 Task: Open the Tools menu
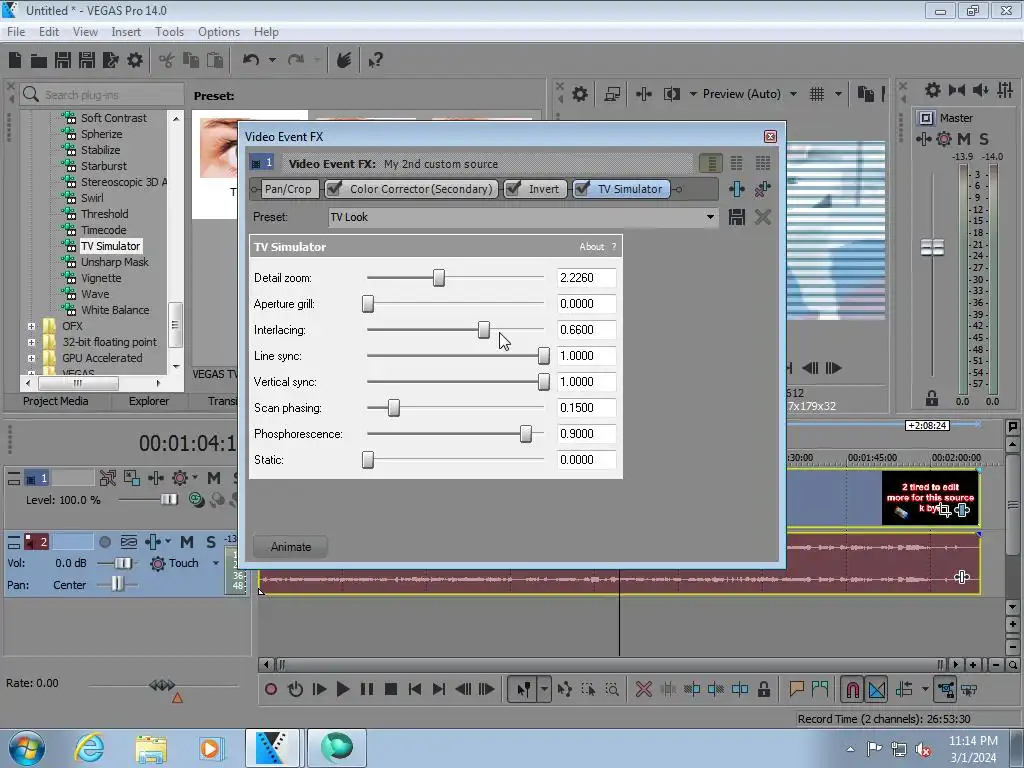[169, 31]
